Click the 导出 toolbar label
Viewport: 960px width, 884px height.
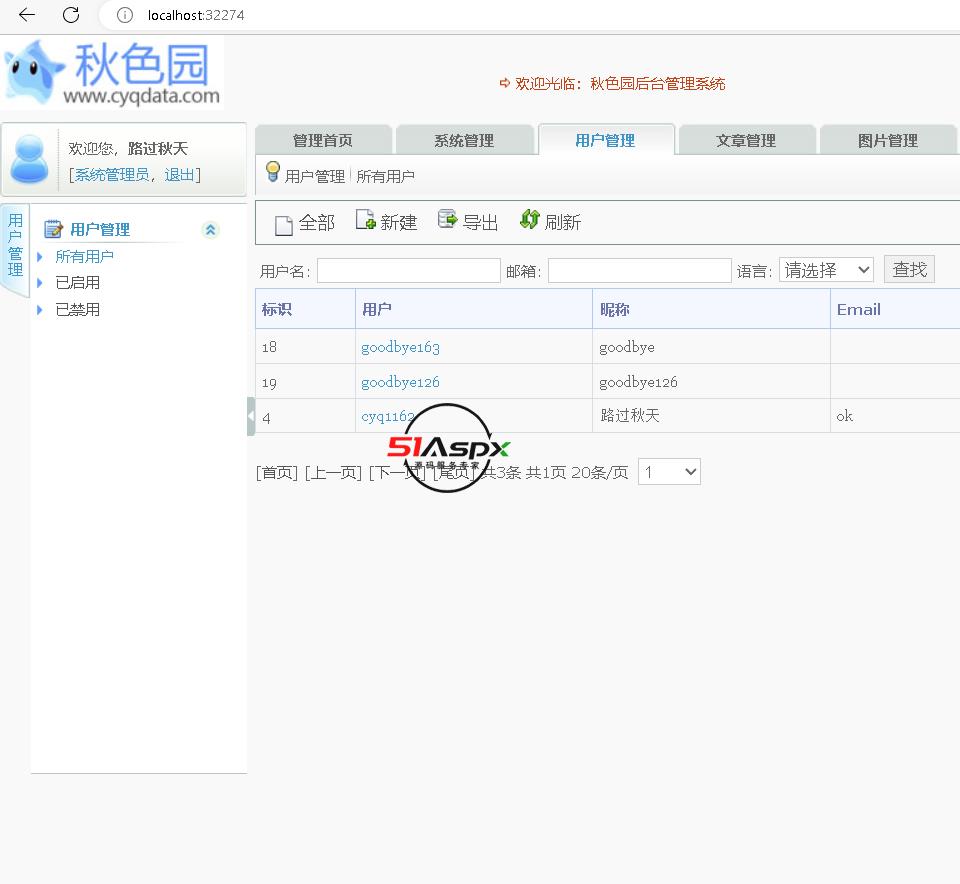(481, 222)
